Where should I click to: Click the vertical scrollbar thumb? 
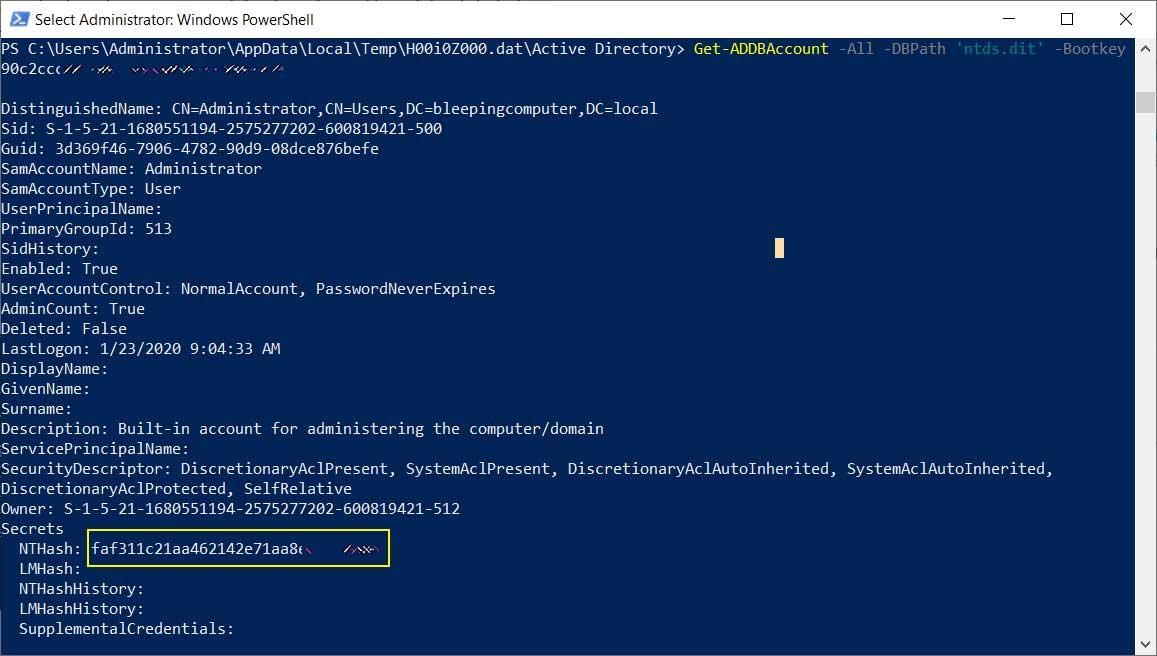point(1145,102)
